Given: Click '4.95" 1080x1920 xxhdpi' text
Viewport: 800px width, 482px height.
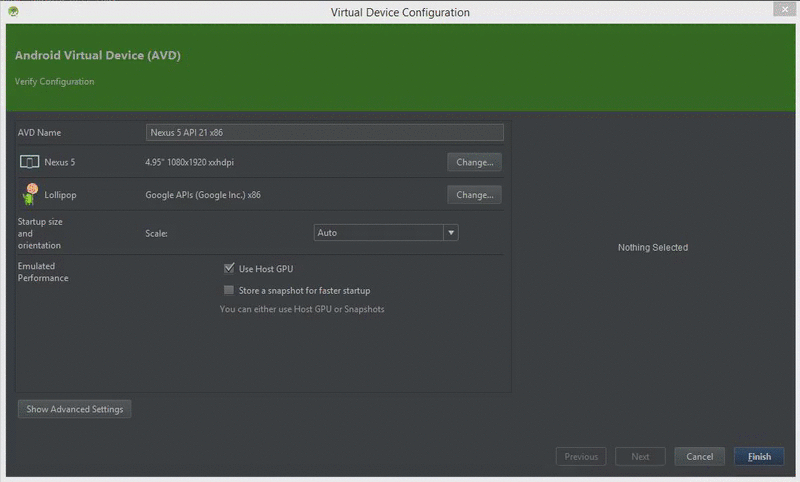Looking at the screenshot, I should 189,162.
